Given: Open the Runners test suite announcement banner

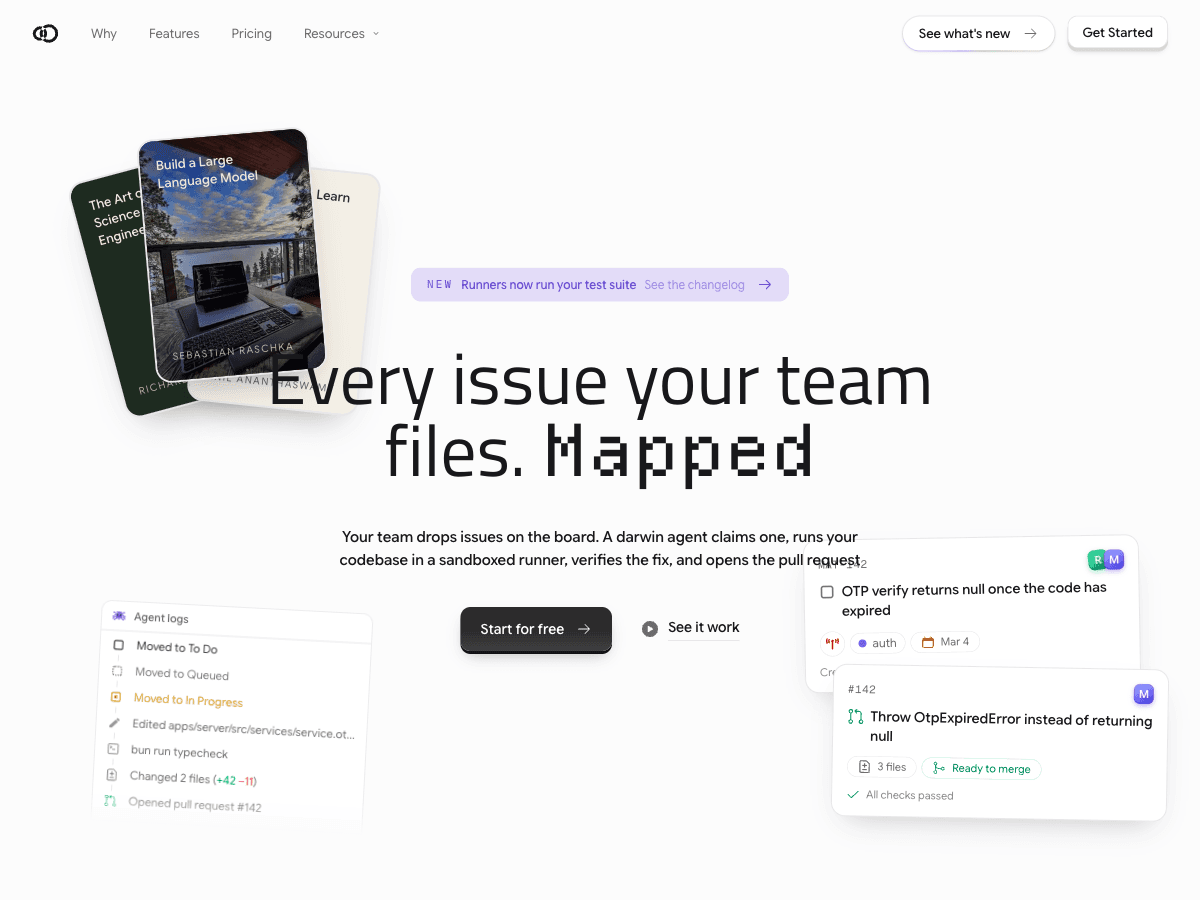Looking at the screenshot, I should click(x=600, y=285).
